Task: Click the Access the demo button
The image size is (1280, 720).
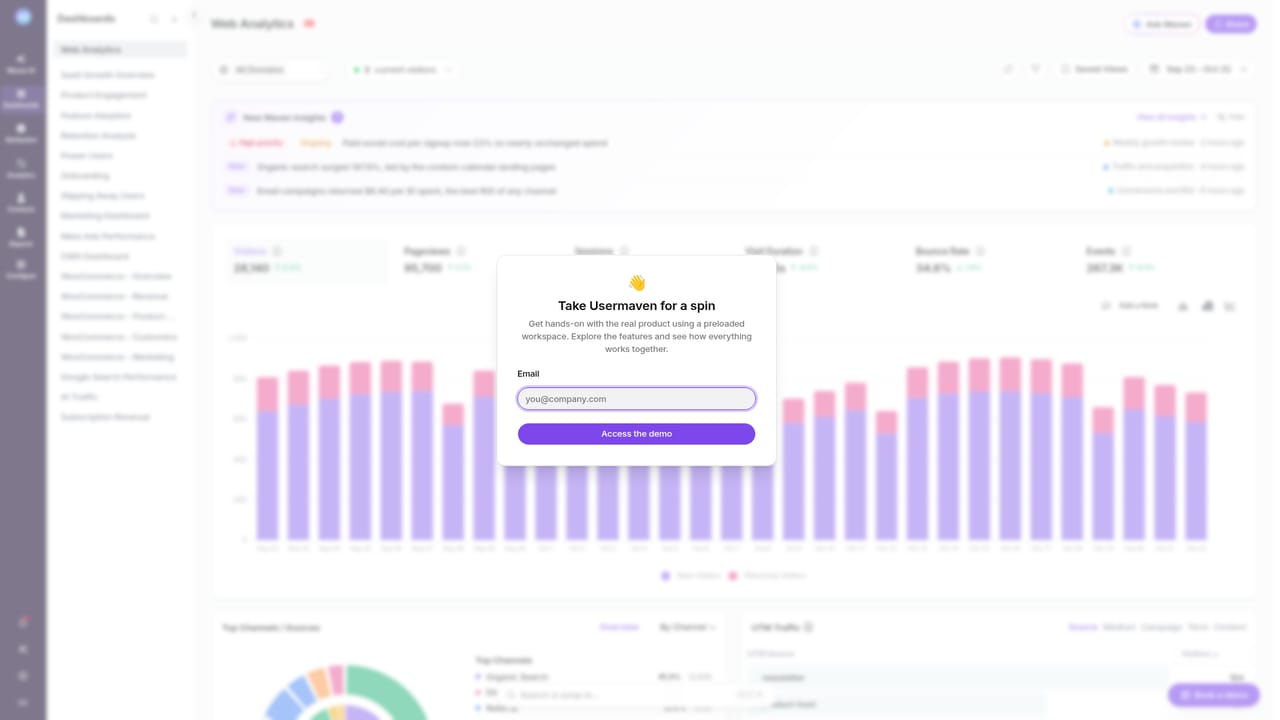Action: tap(636, 434)
